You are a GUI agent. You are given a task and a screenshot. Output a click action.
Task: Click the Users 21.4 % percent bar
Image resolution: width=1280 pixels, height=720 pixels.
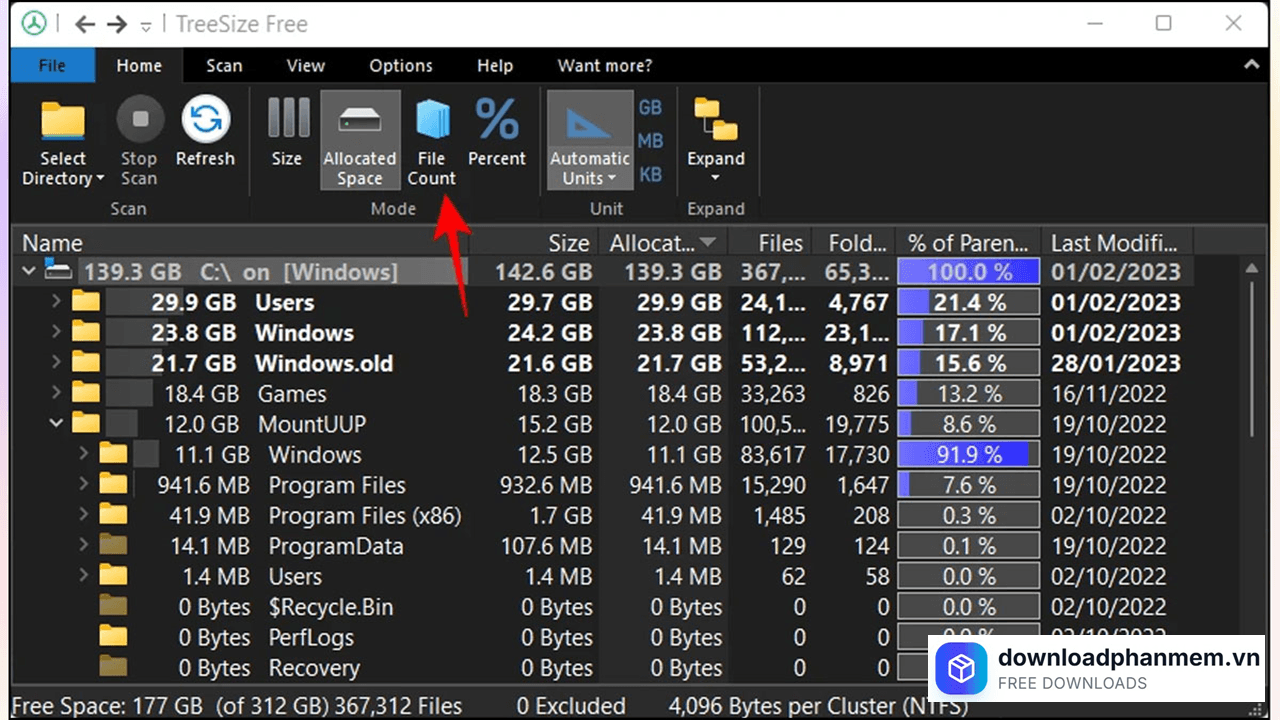click(968, 303)
